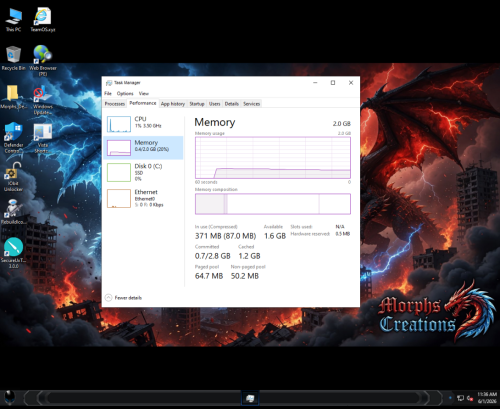
Task: Minimize the Task Manager window
Action: pos(315,83)
